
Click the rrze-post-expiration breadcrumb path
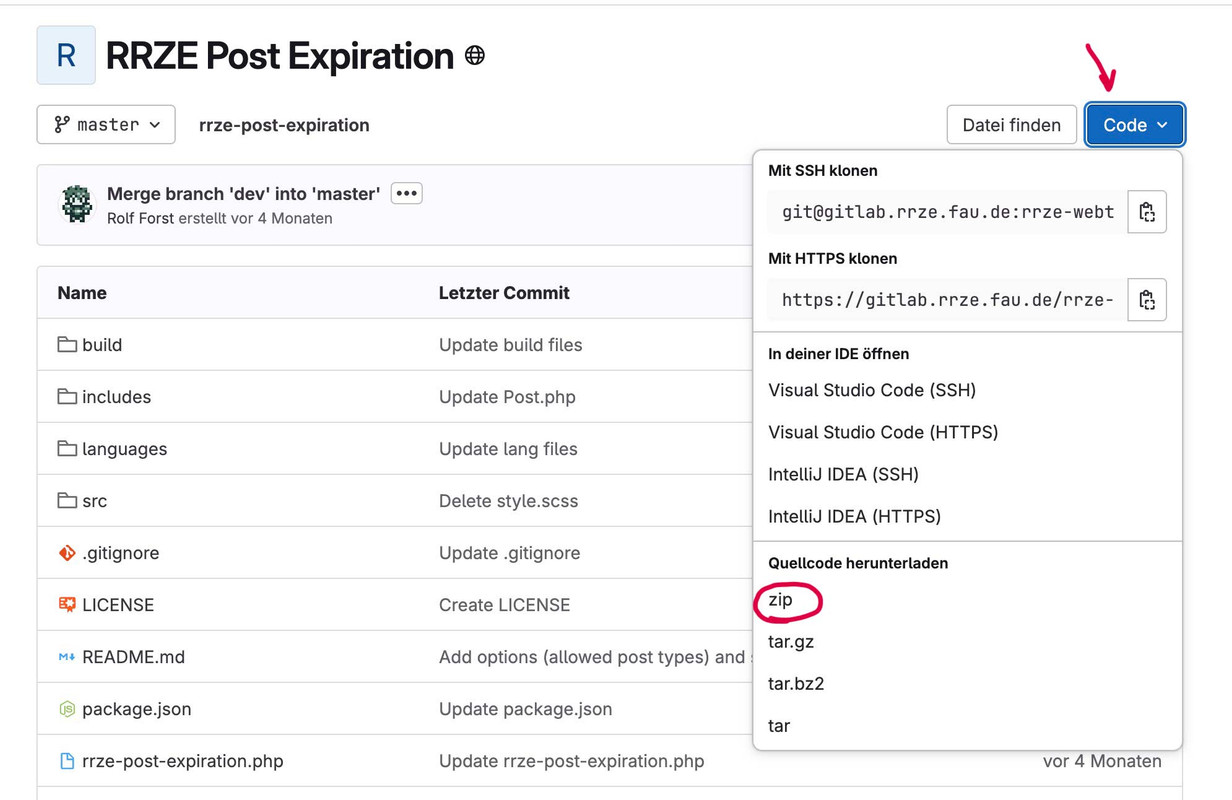click(x=284, y=125)
